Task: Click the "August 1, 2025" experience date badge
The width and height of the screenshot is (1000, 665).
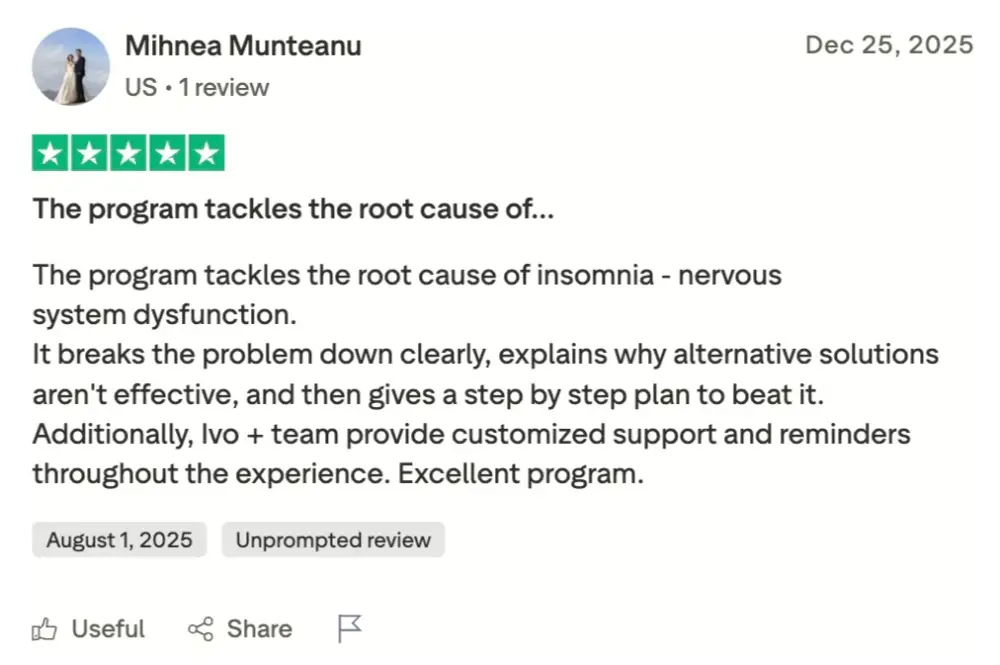Action: coord(119,541)
